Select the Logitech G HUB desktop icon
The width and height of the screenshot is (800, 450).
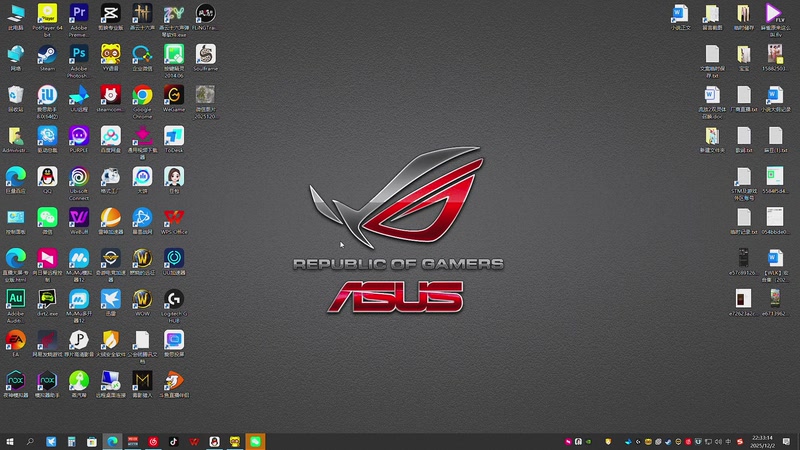[x=174, y=306]
